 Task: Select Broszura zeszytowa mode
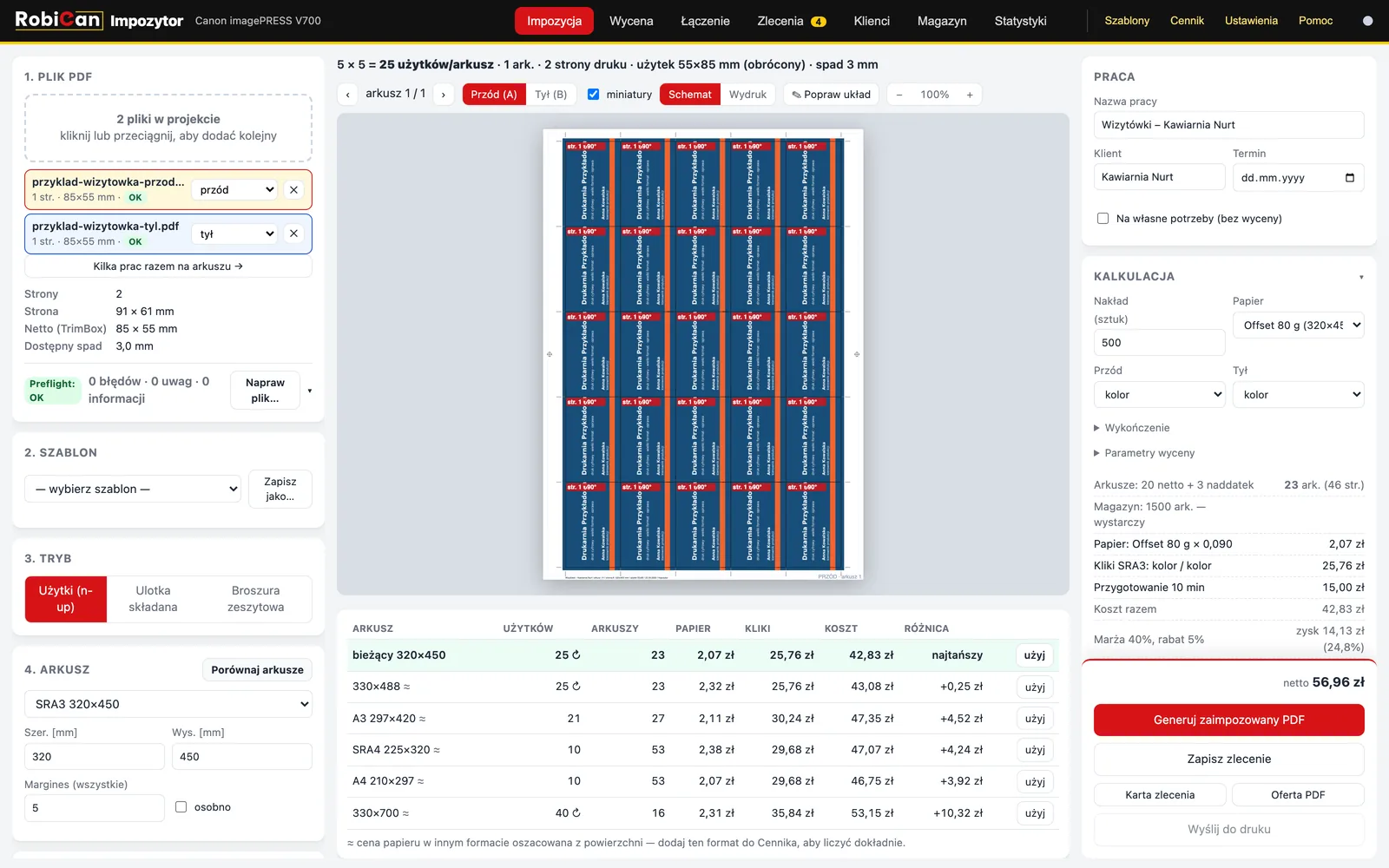coord(255,599)
